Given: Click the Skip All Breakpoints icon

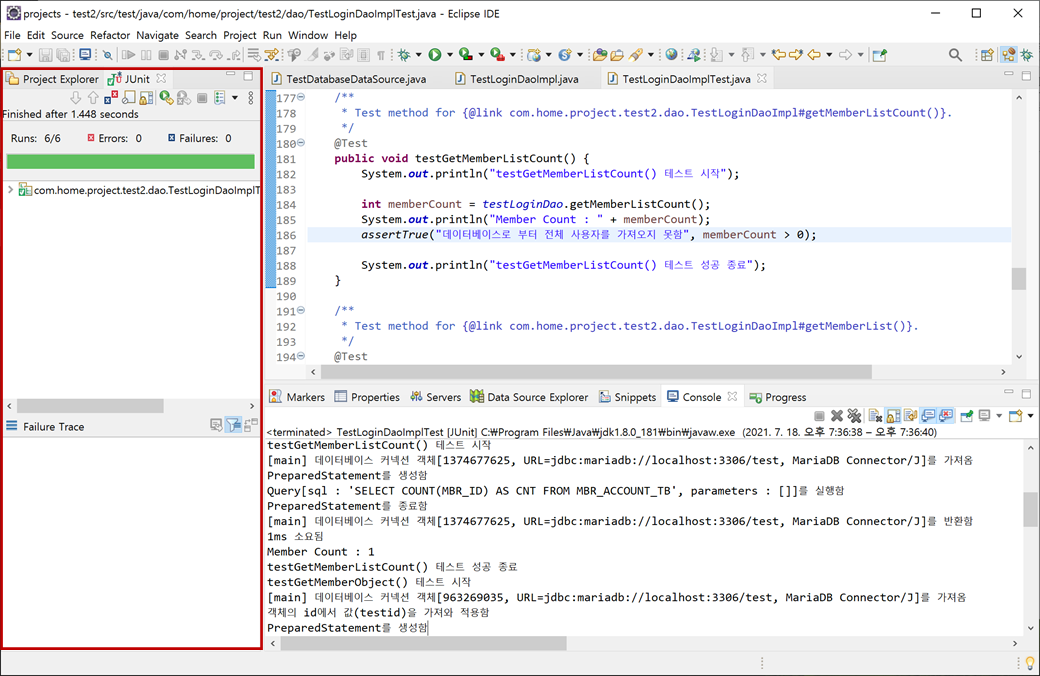Looking at the screenshot, I should pos(107,55).
